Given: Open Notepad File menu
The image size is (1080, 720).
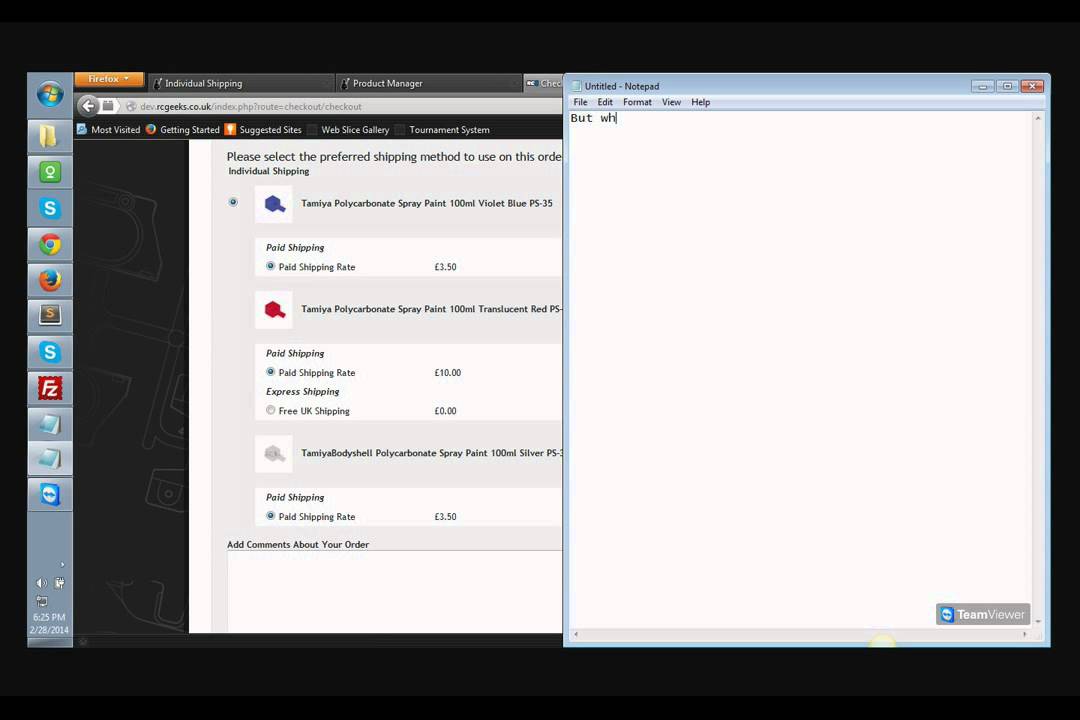Looking at the screenshot, I should 580,102.
